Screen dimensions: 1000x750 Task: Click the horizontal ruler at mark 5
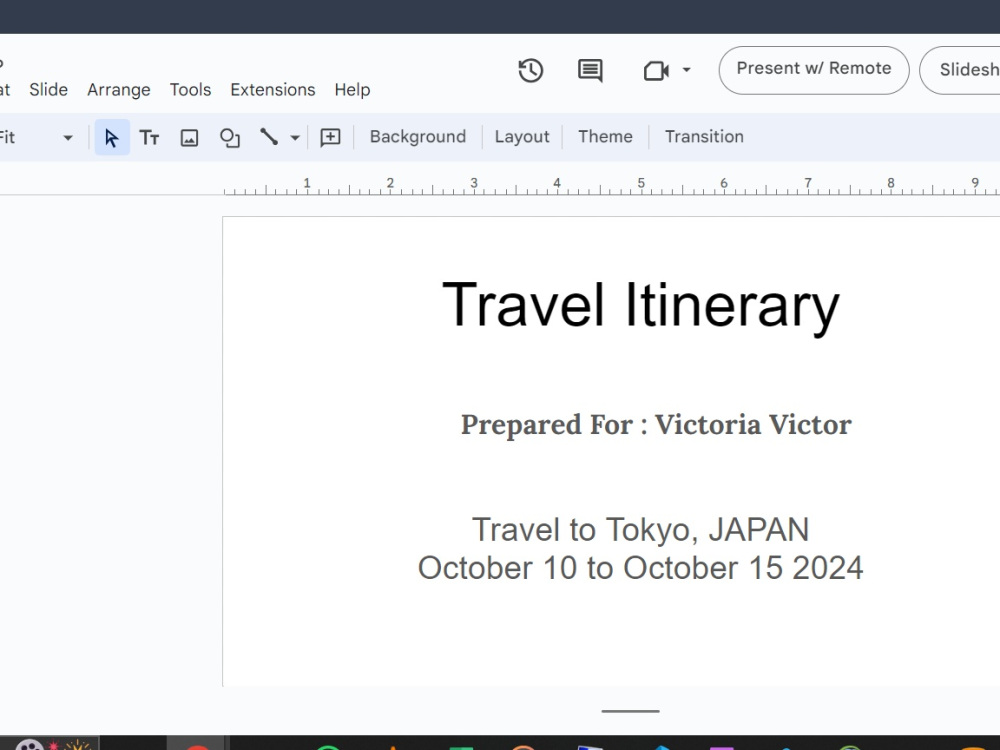pyautogui.click(x=640, y=184)
